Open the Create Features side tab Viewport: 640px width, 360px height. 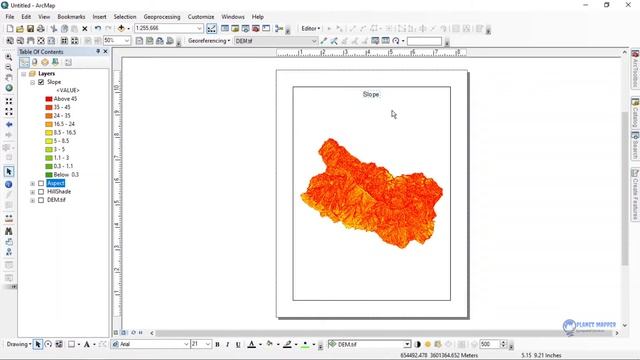coord(635,194)
